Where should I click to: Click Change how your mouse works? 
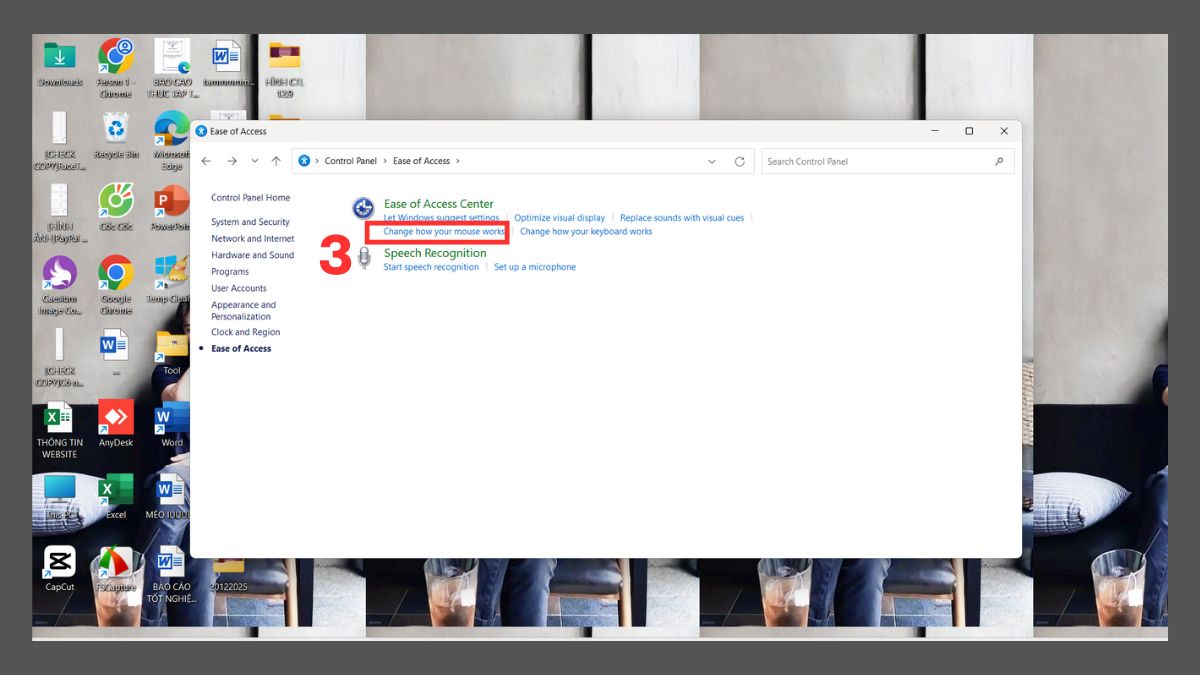pos(445,231)
